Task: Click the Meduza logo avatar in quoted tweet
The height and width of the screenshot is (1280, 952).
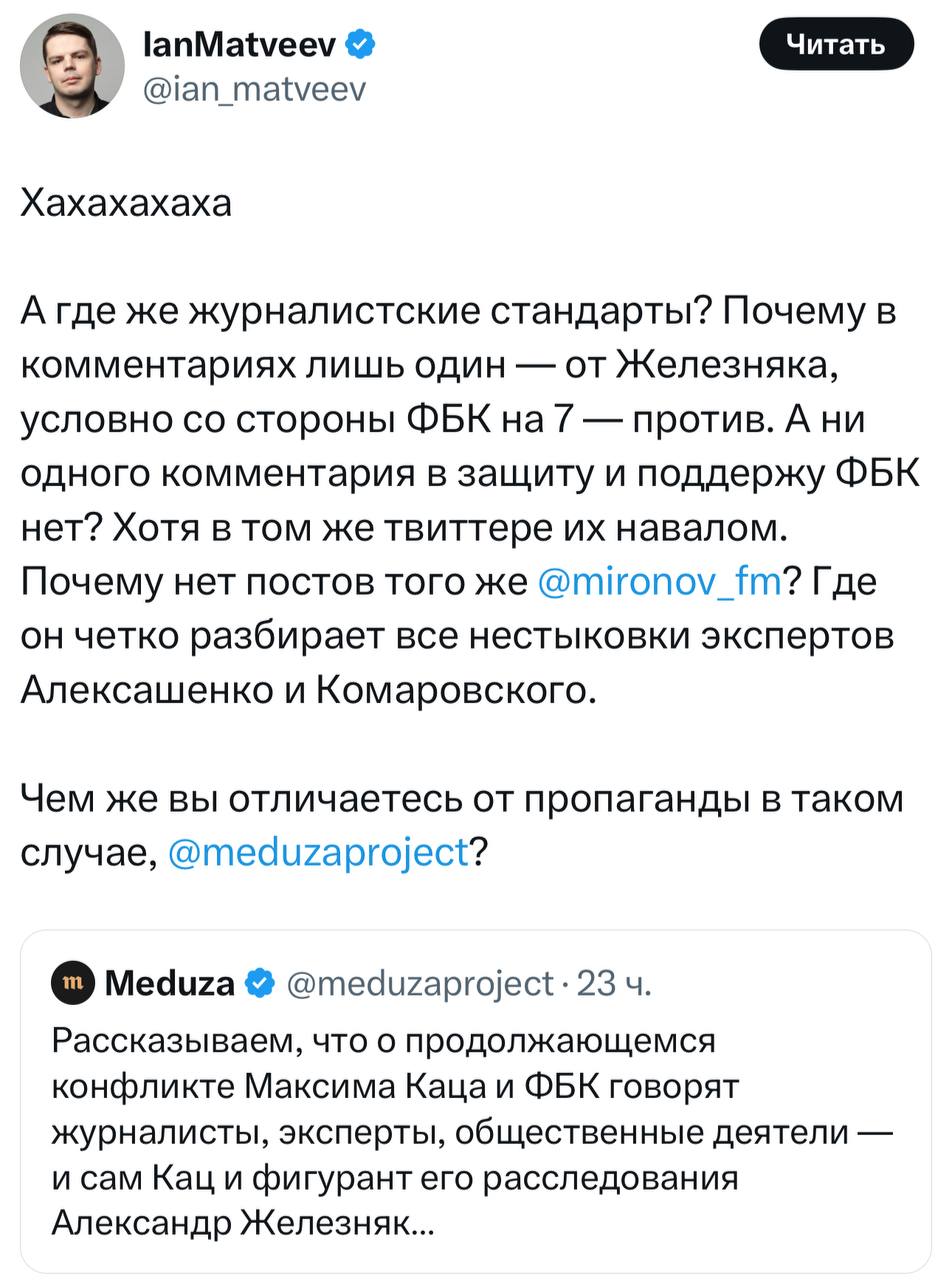Action: point(71,984)
